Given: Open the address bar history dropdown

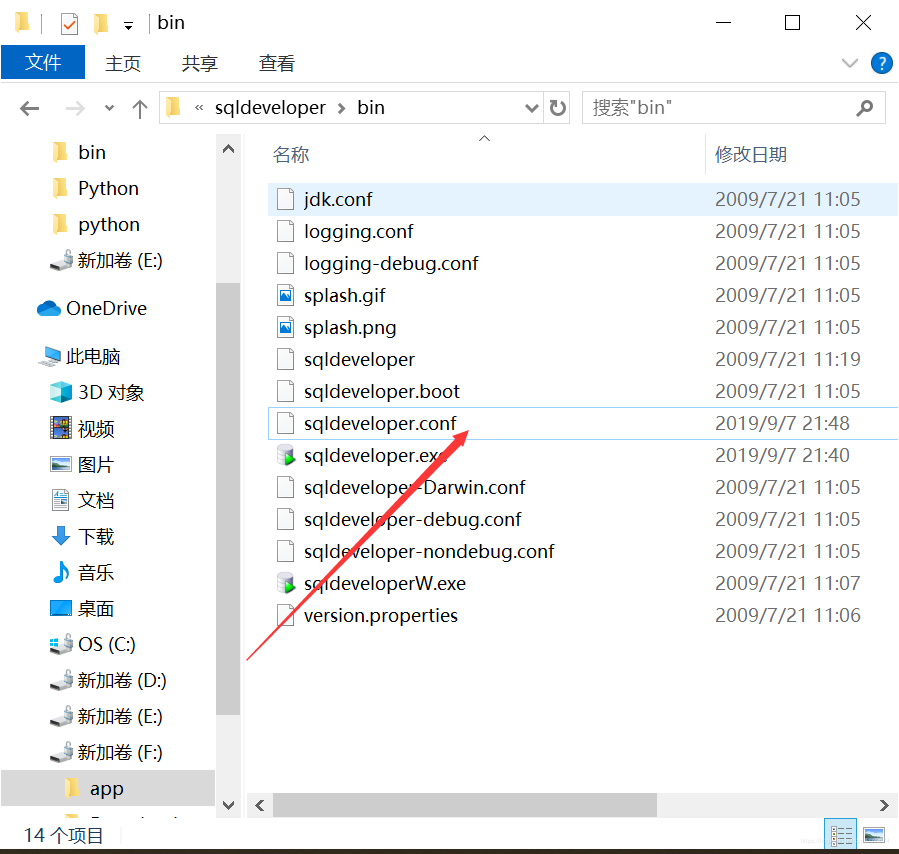Looking at the screenshot, I should pos(531,108).
